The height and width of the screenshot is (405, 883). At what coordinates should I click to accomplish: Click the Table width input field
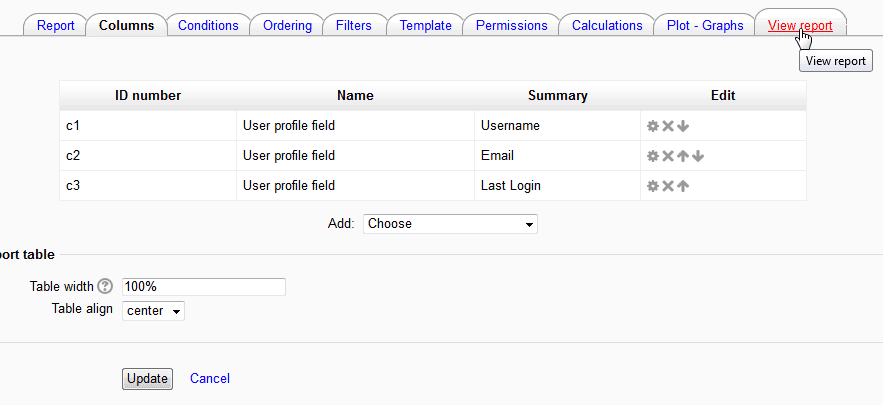pyautogui.click(x=204, y=287)
